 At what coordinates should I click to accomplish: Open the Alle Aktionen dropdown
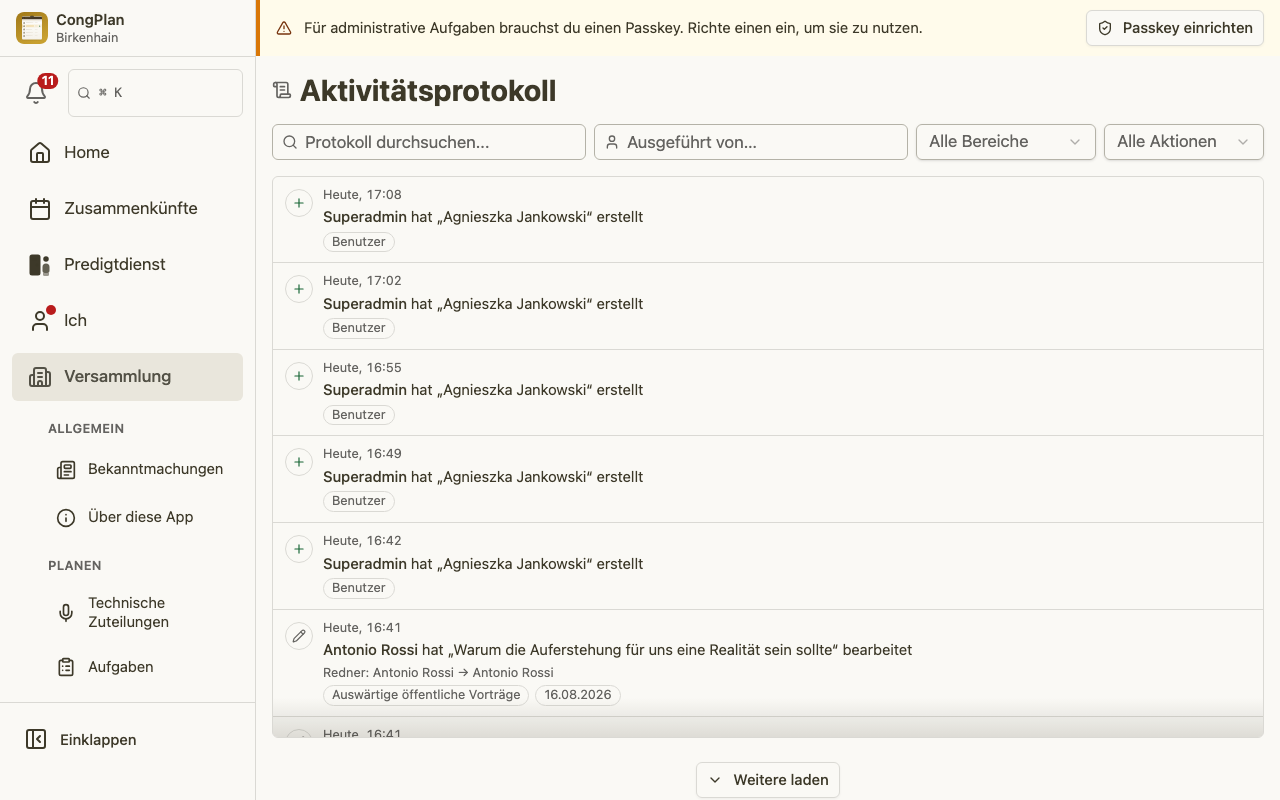1184,142
